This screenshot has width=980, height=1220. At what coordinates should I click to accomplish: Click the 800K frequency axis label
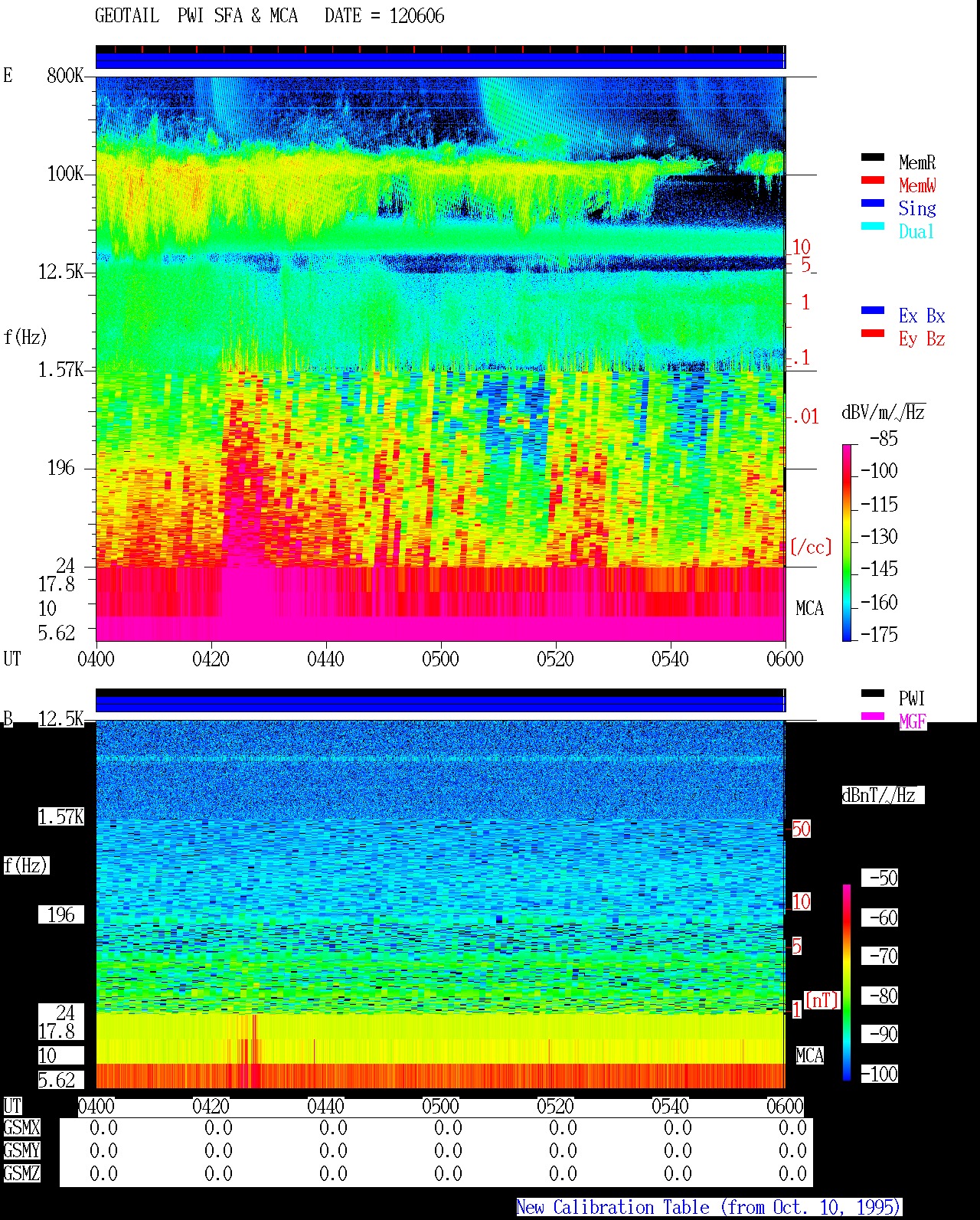[65, 75]
